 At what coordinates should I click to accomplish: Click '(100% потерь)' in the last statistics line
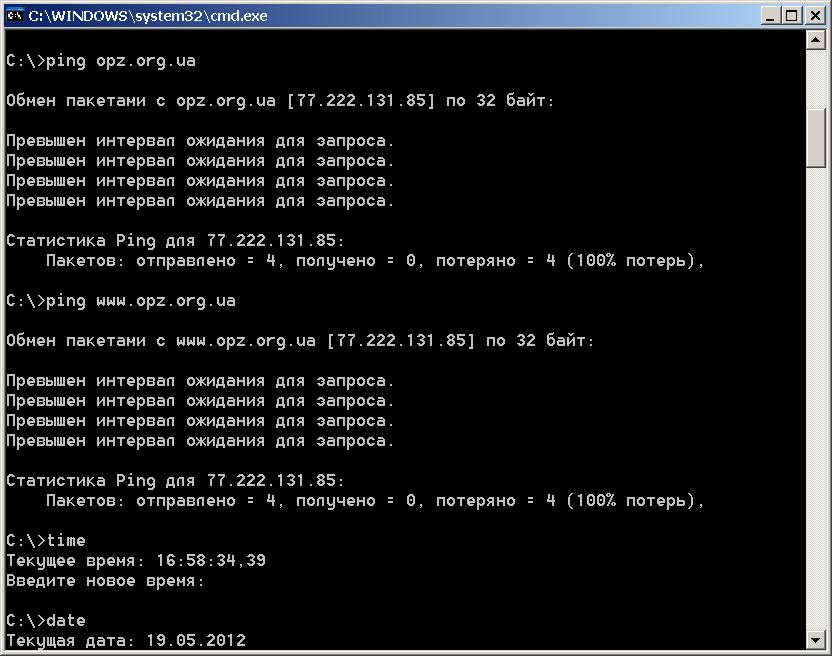[x=635, y=501]
